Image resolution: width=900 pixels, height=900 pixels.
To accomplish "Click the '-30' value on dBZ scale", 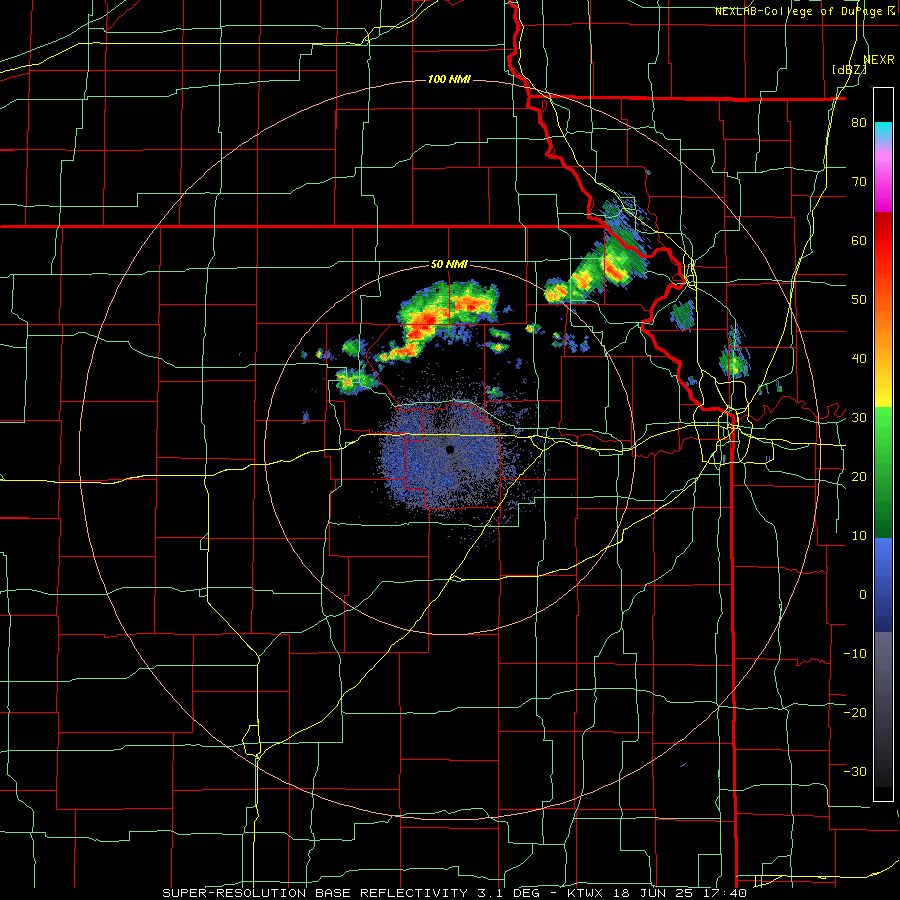I will pyautogui.click(x=855, y=771).
